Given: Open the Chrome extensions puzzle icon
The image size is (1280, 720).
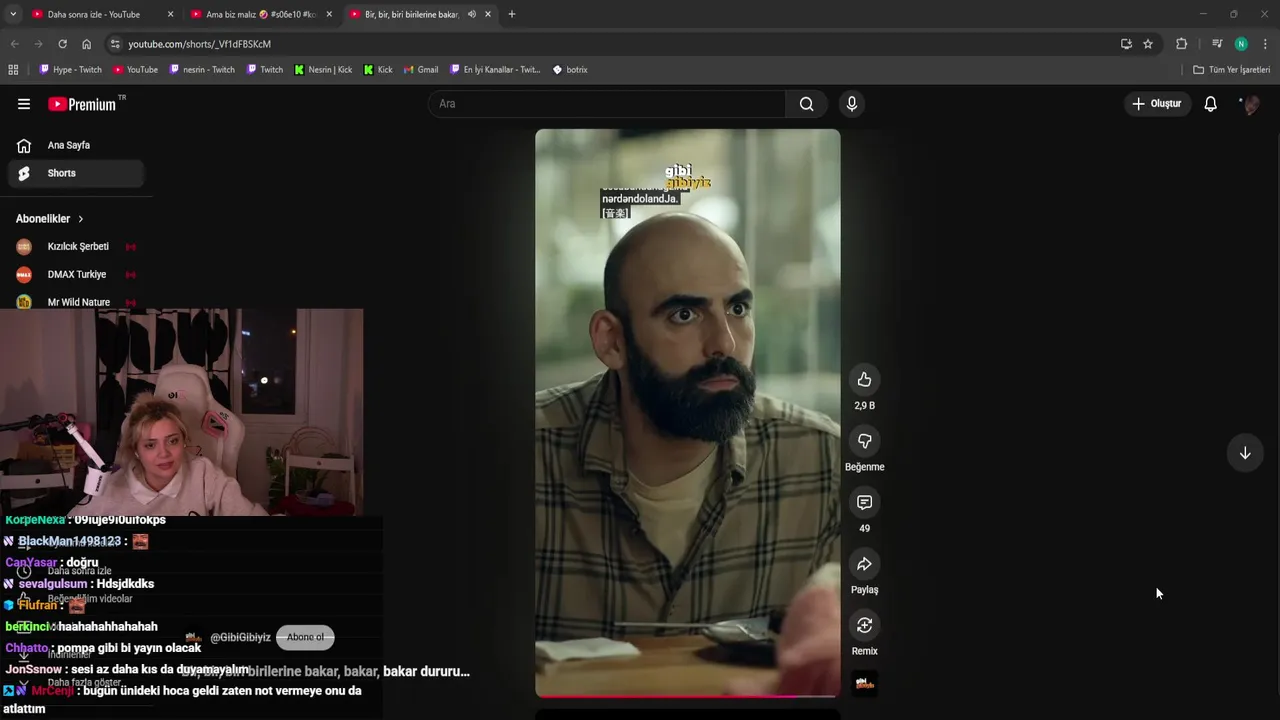Looking at the screenshot, I should pyautogui.click(x=1181, y=44).
